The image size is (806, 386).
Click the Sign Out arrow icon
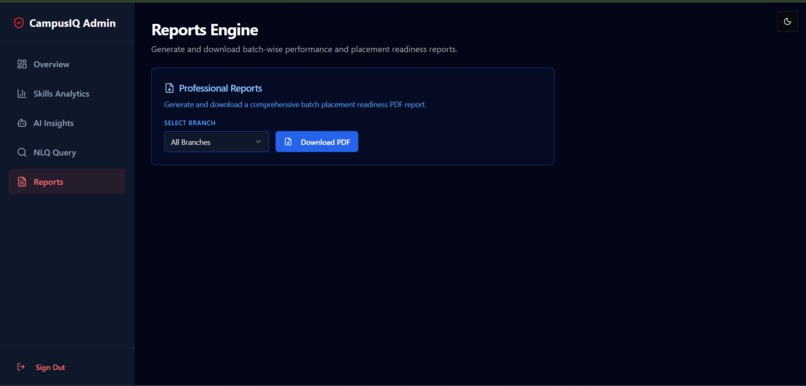point(21,367)
